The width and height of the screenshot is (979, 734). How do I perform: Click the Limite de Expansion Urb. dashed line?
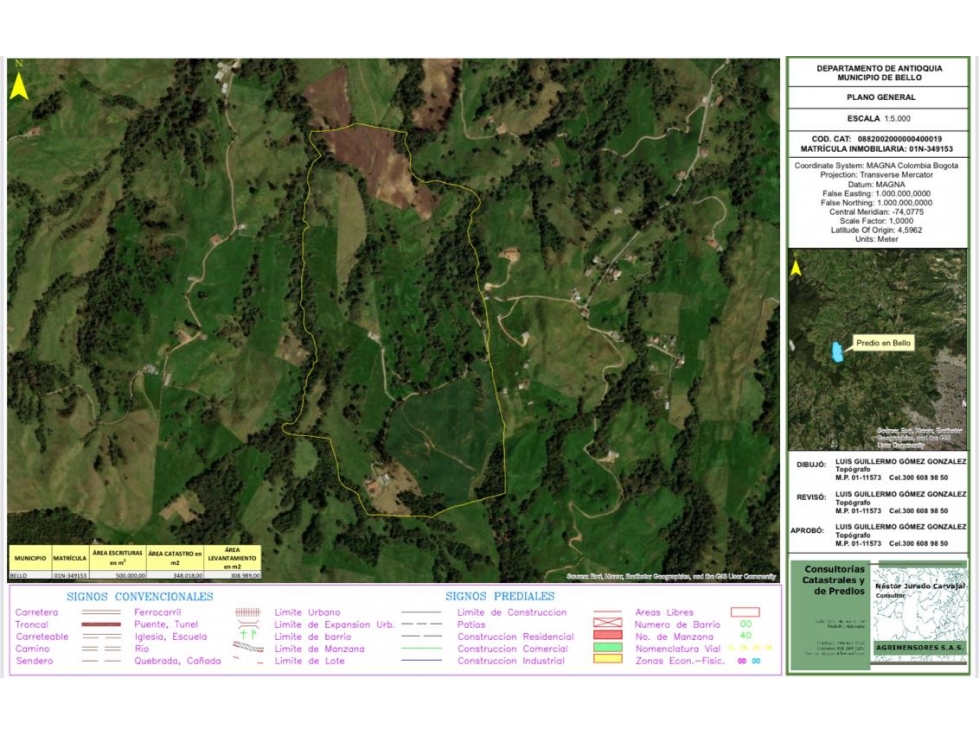pyautogui.click(x=421, y=625)
